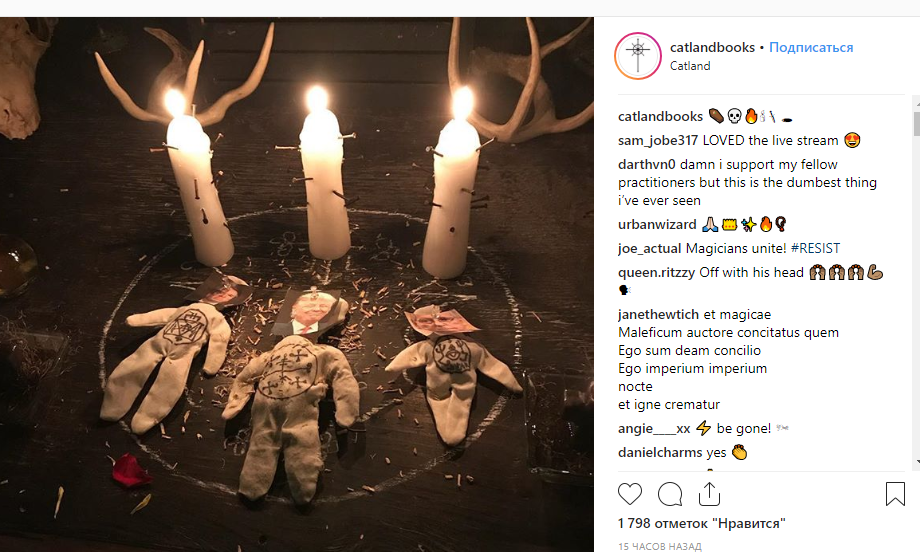Click the comments scrollbar thumb

[916, 124]
